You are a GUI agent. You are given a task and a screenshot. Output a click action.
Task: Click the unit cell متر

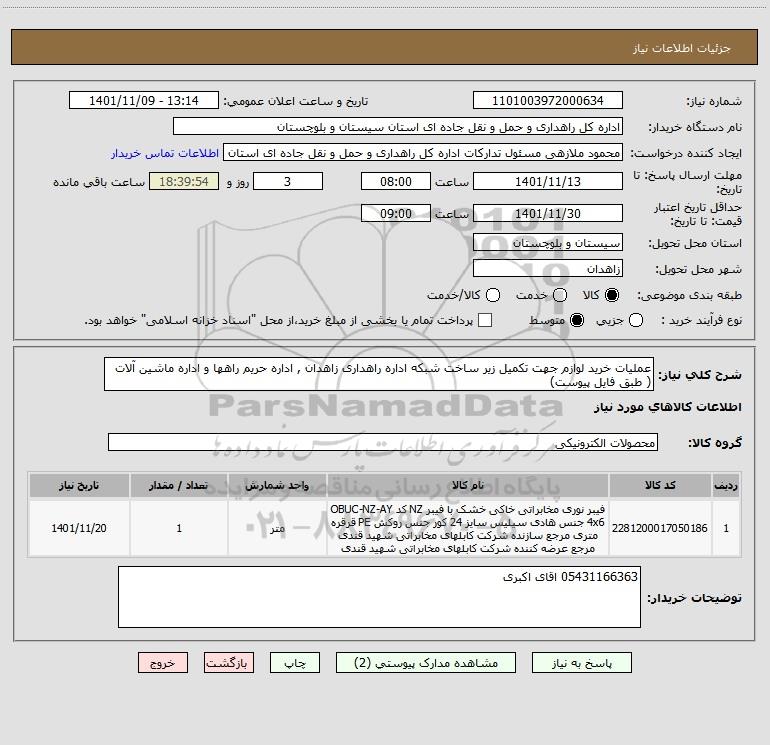pos(277,528)
